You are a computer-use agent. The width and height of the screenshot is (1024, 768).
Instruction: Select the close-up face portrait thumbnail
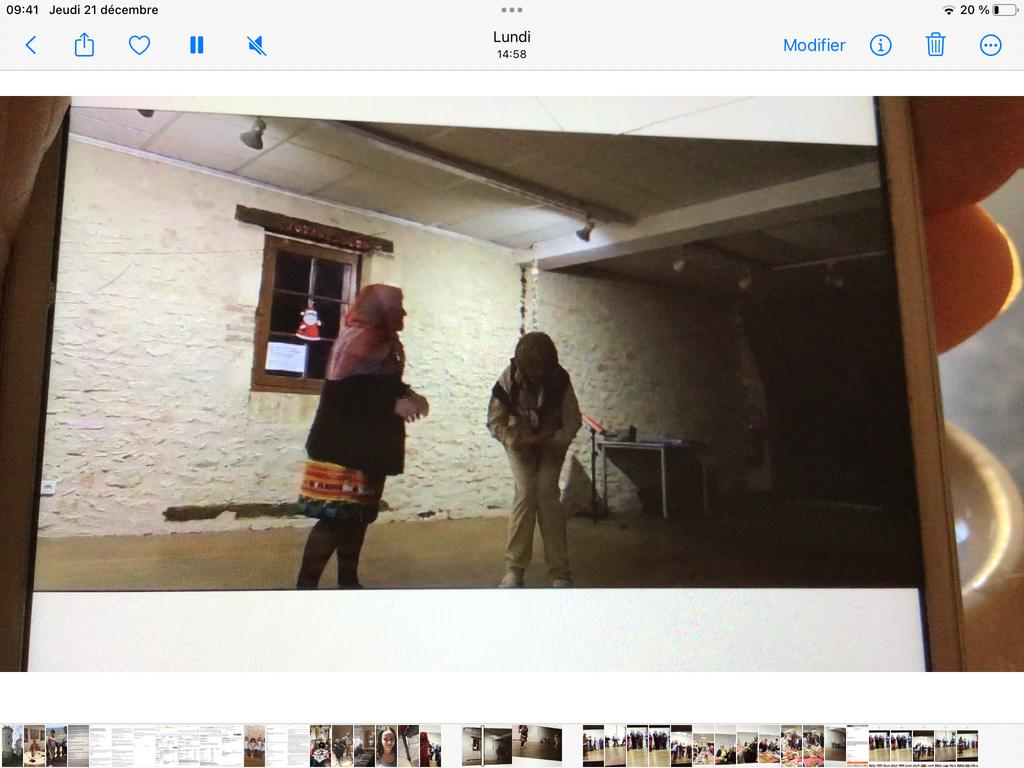point(386,745)
